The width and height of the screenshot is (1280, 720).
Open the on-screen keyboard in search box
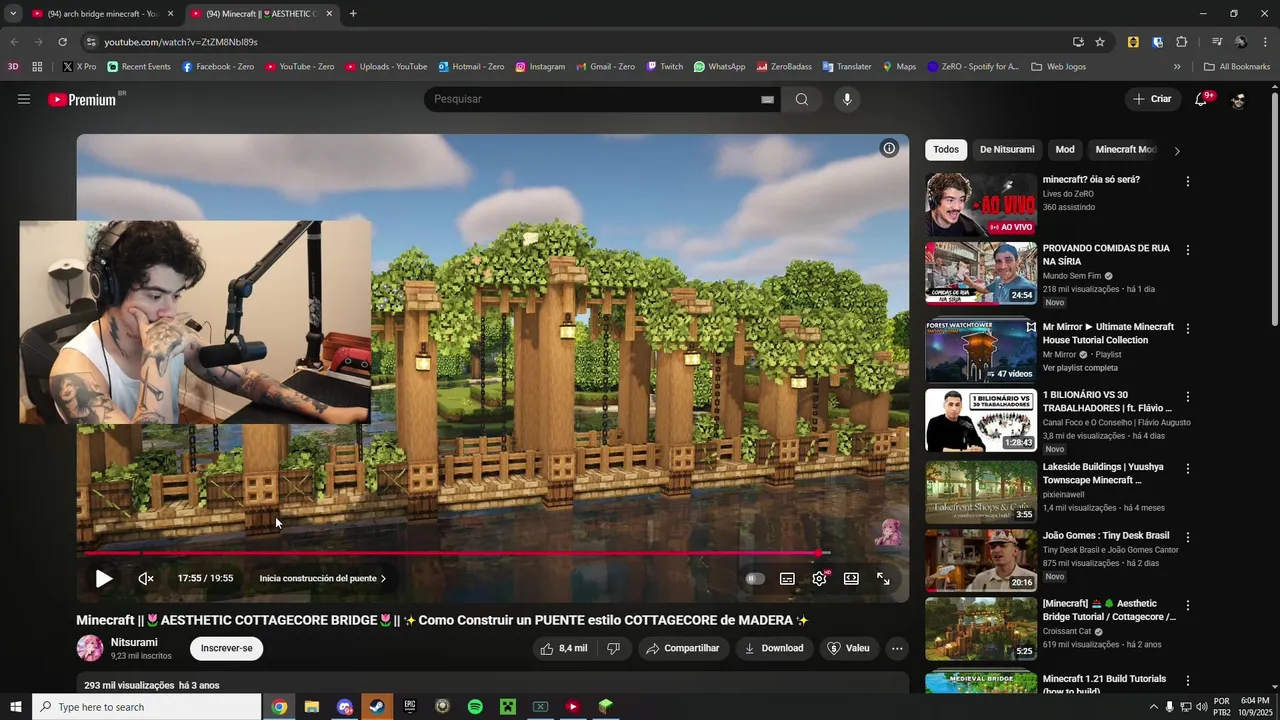point(767,99)
